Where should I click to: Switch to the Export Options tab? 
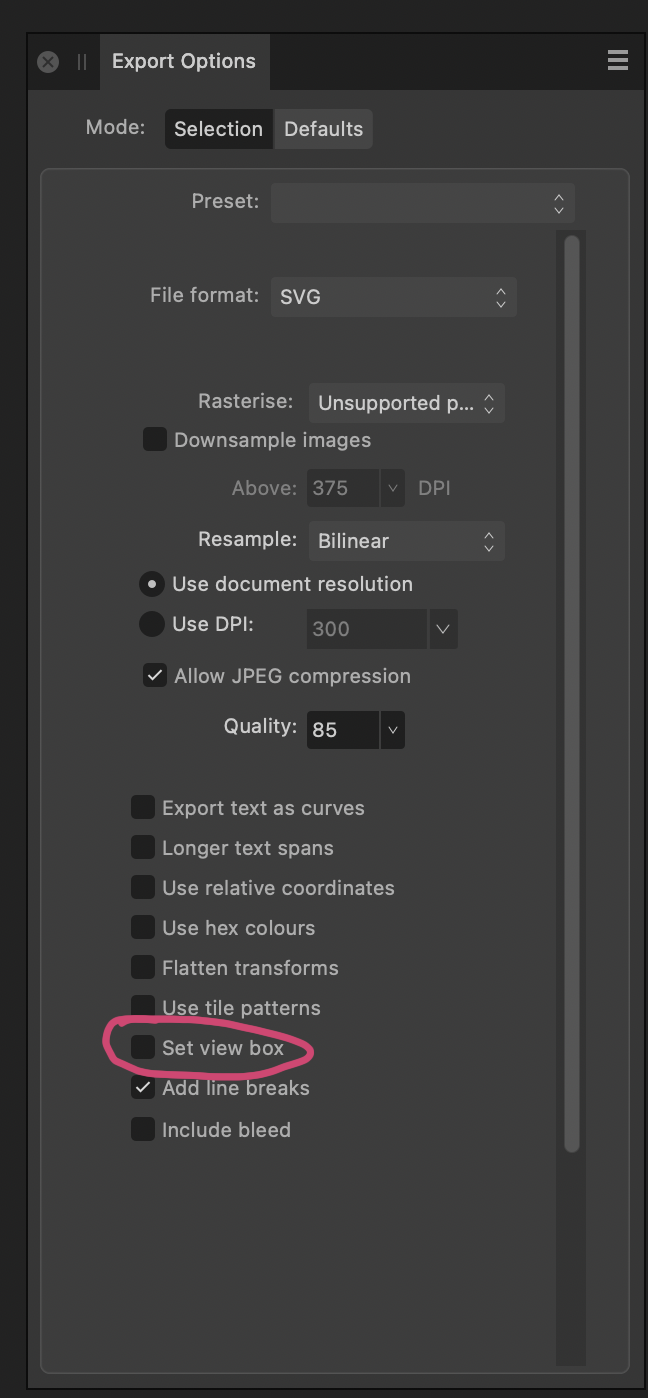tap(184, 61)
